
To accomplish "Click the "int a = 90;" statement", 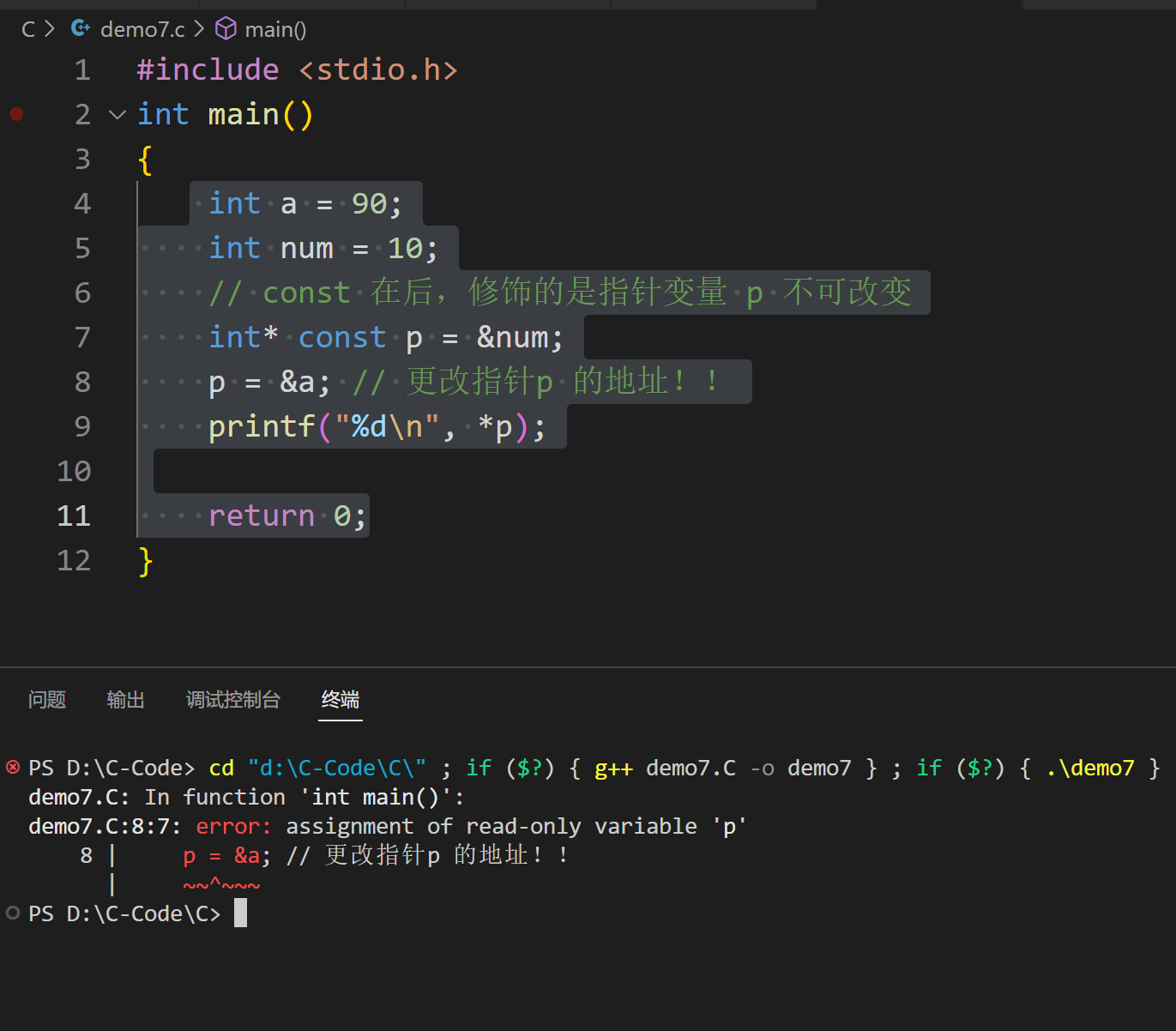I will point(305,203).
